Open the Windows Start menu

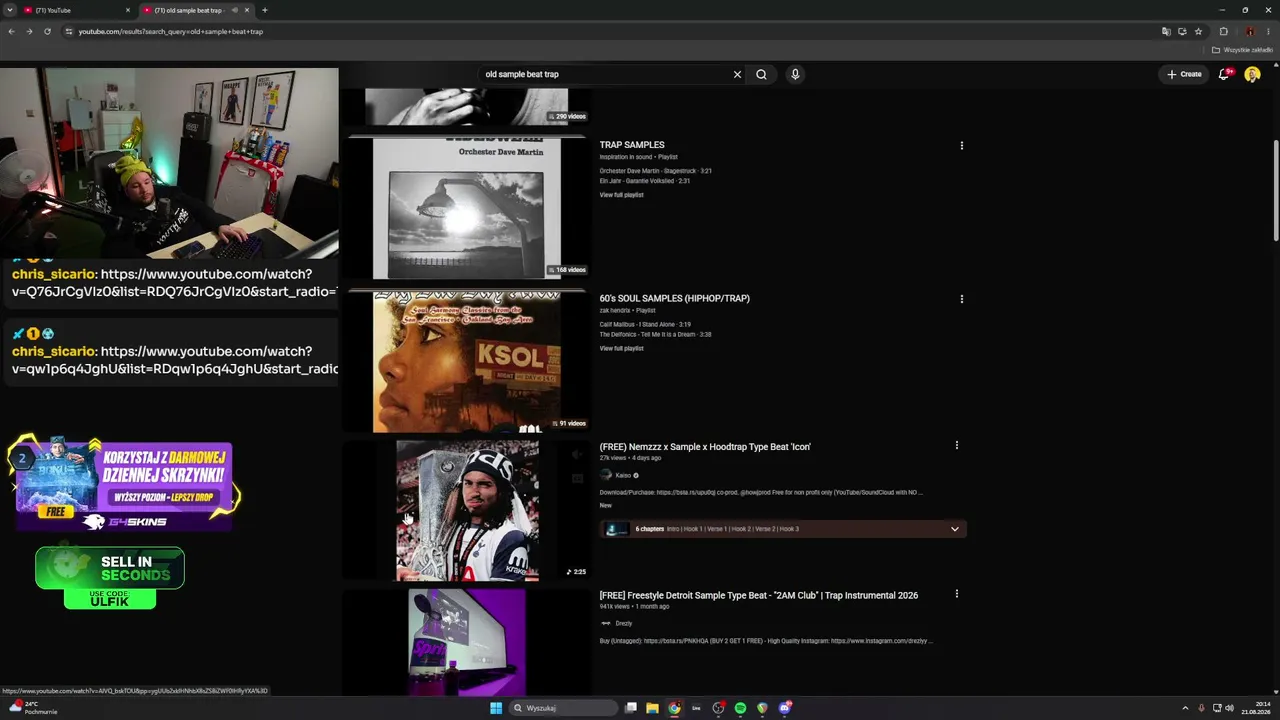point(496,708)
